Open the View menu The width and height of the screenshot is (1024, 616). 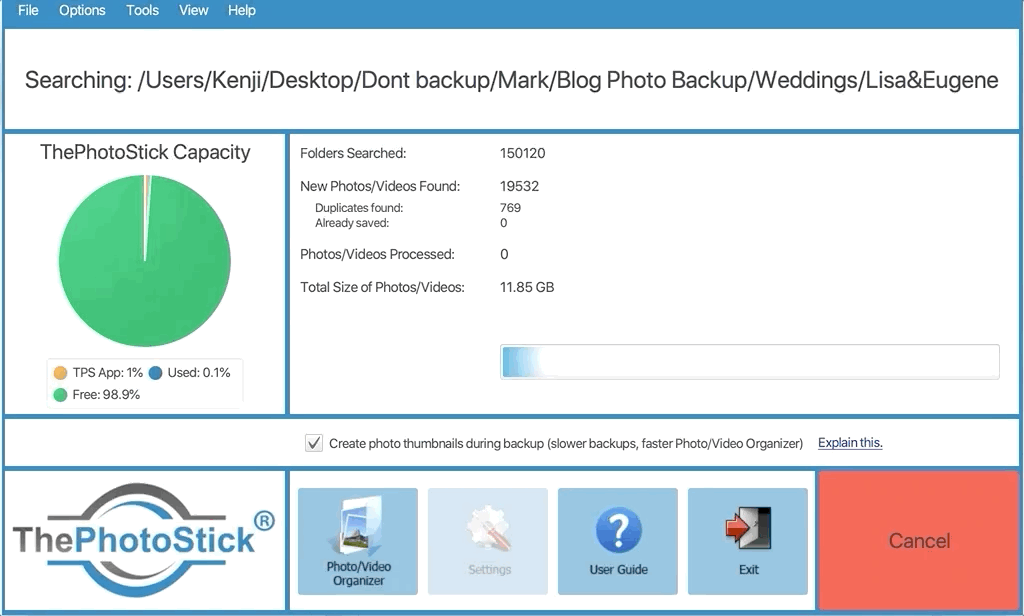[x=193, y=10]
